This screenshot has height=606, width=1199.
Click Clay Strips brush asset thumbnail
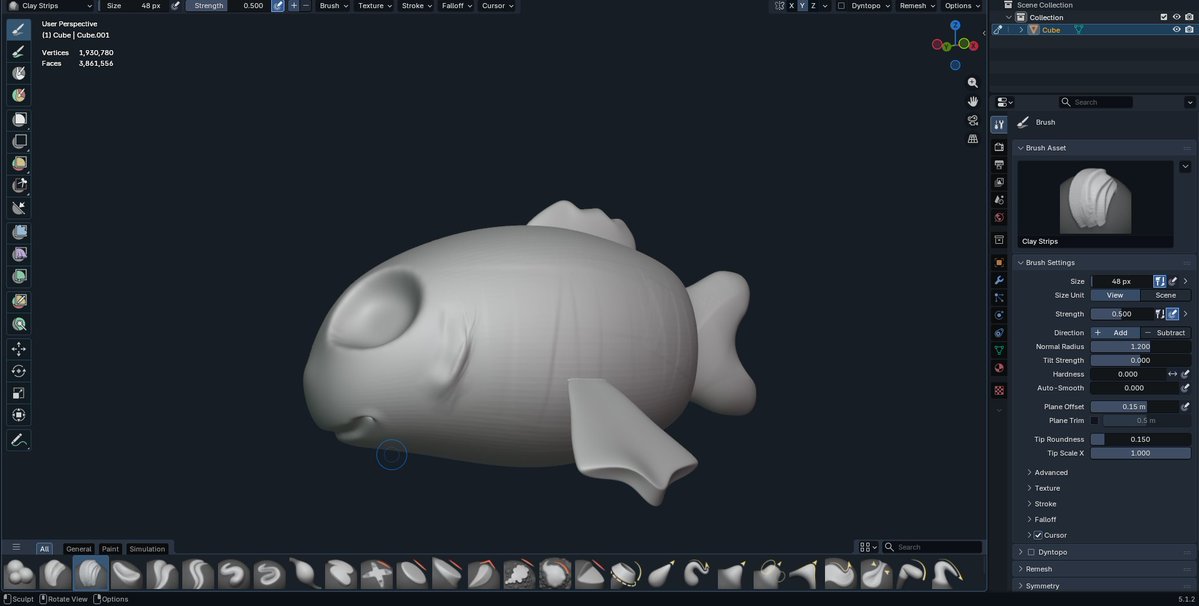(1095, 204)
